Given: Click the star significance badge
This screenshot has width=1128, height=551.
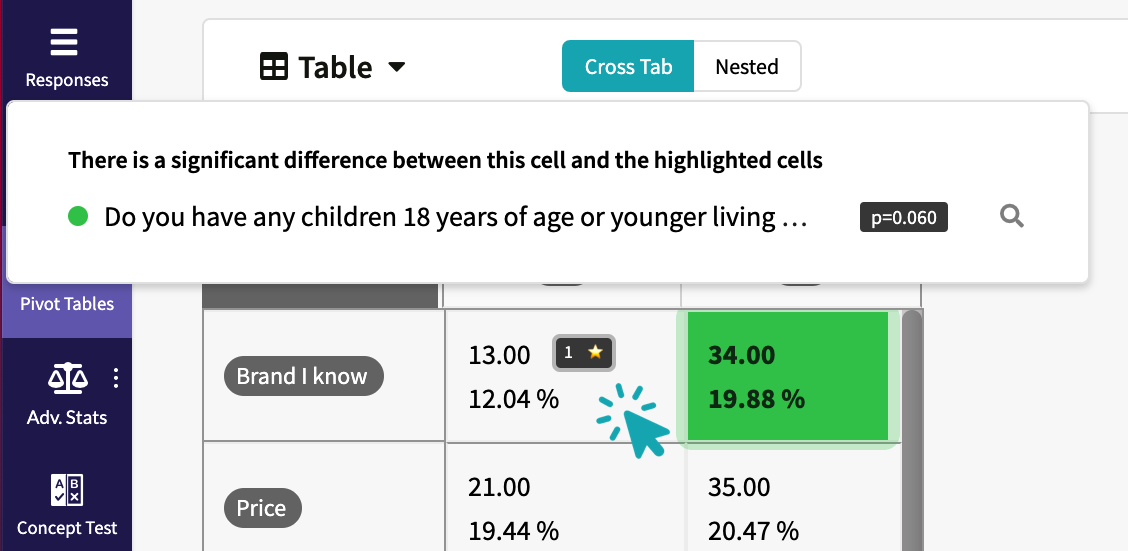Looking at the screenshot, I should (x=583, y=352).
